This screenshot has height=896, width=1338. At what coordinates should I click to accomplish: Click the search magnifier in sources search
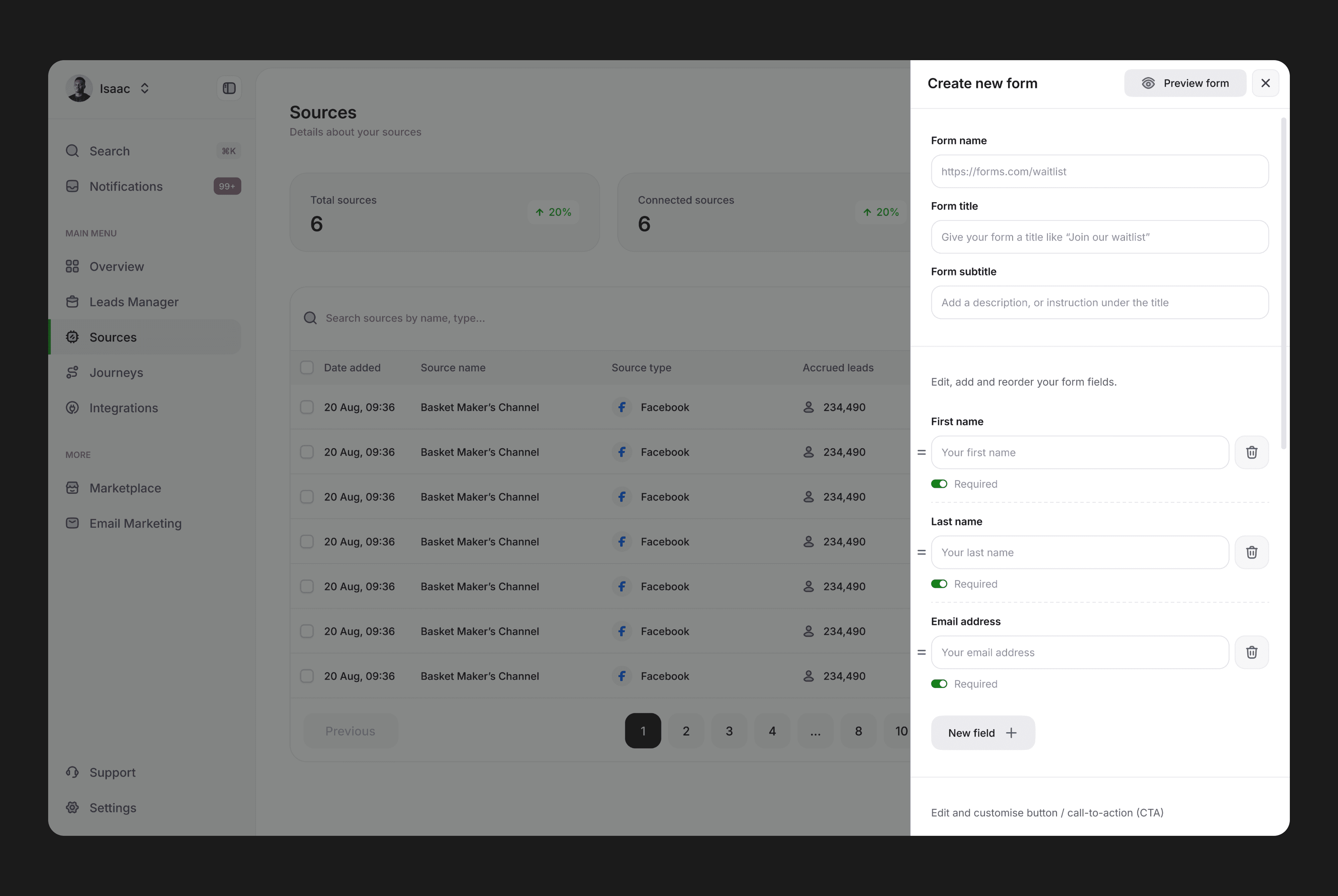point(310,318)
